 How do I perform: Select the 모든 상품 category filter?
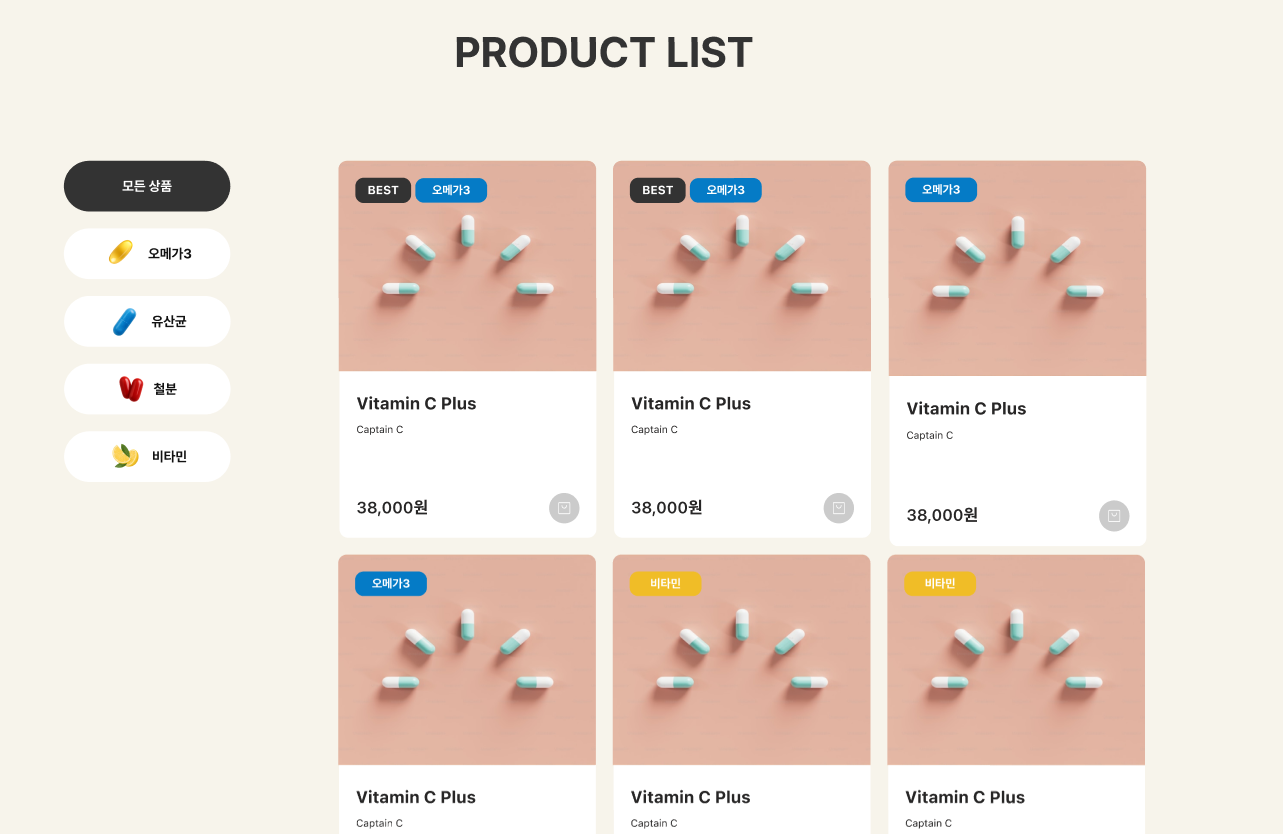tap(147, 186)
